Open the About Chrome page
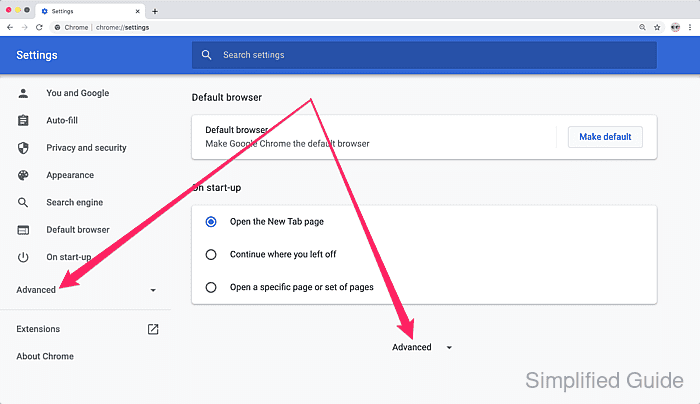700x404 pixels. (45, 356)
